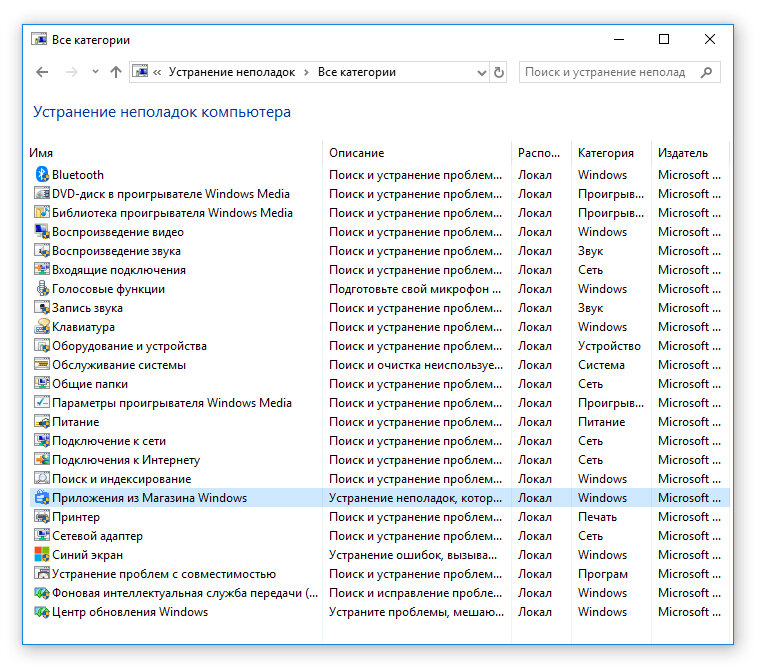Click category cell Система

(601, 365)
